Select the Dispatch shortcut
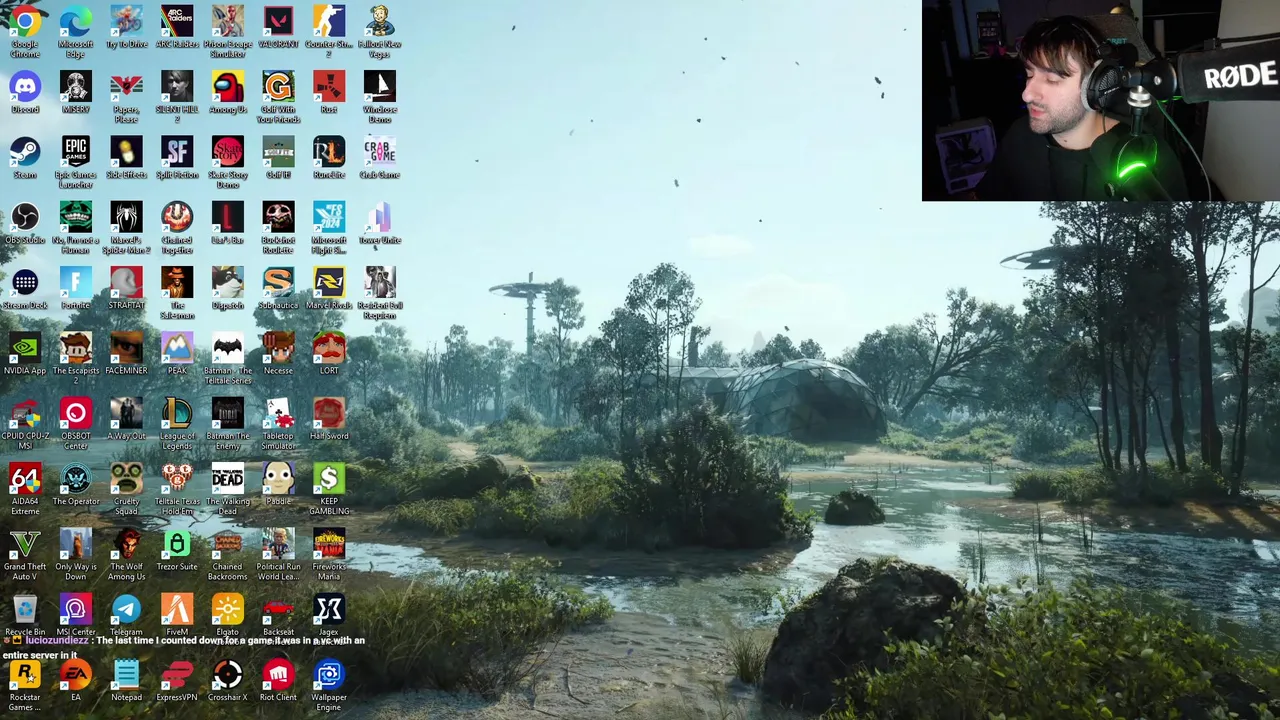 228,283
